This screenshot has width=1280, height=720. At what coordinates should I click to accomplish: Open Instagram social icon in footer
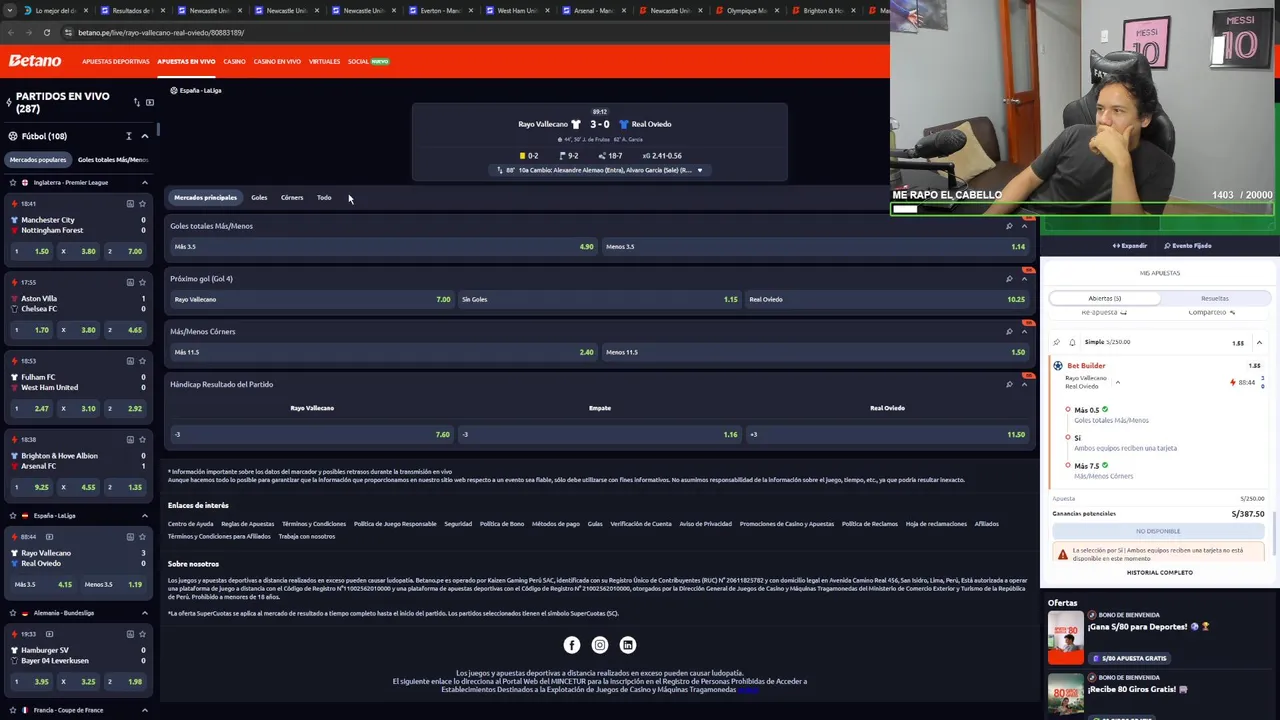point(599,645)
